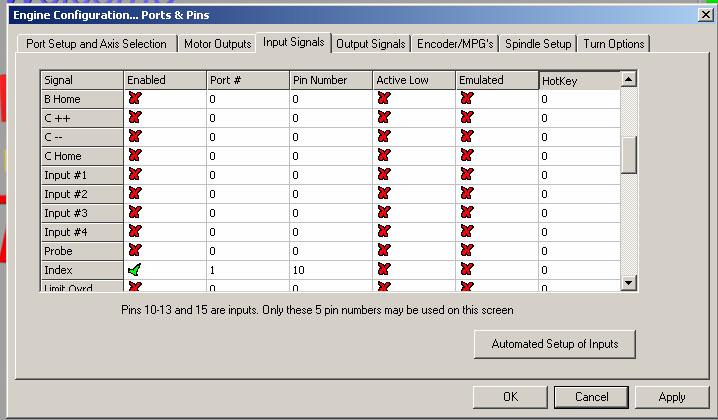Screen dimensions: 718x420
Task: Click the Signal column header
Action: tap(82, 80)
